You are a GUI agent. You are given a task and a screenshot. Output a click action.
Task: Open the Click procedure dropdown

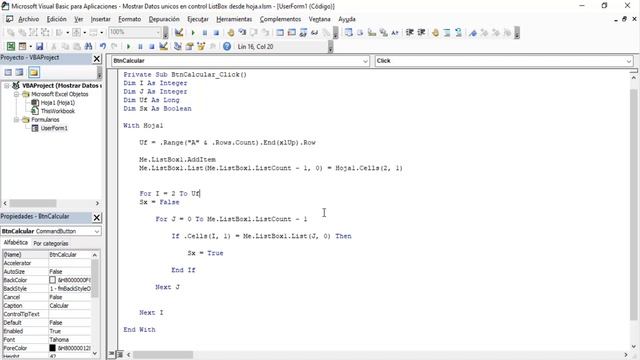coord(629,61)
